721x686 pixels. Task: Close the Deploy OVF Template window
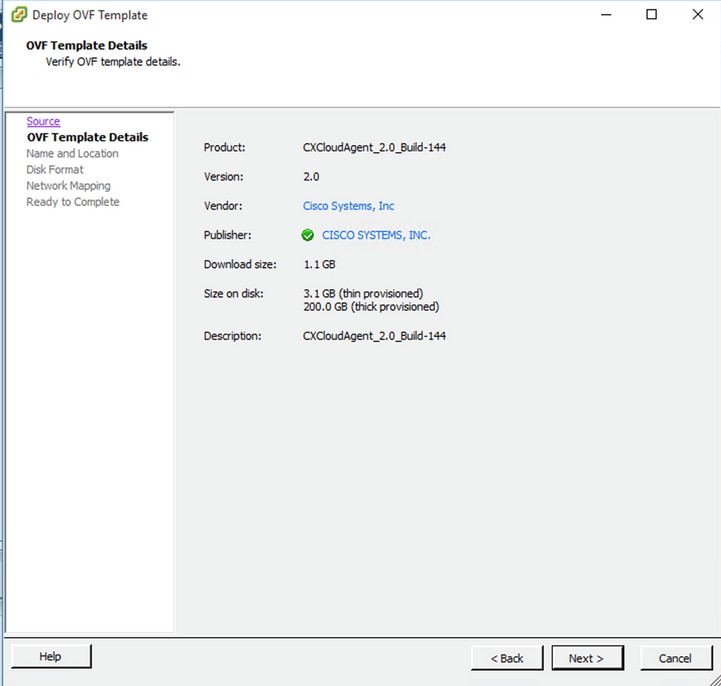click(x=698, y=15)
